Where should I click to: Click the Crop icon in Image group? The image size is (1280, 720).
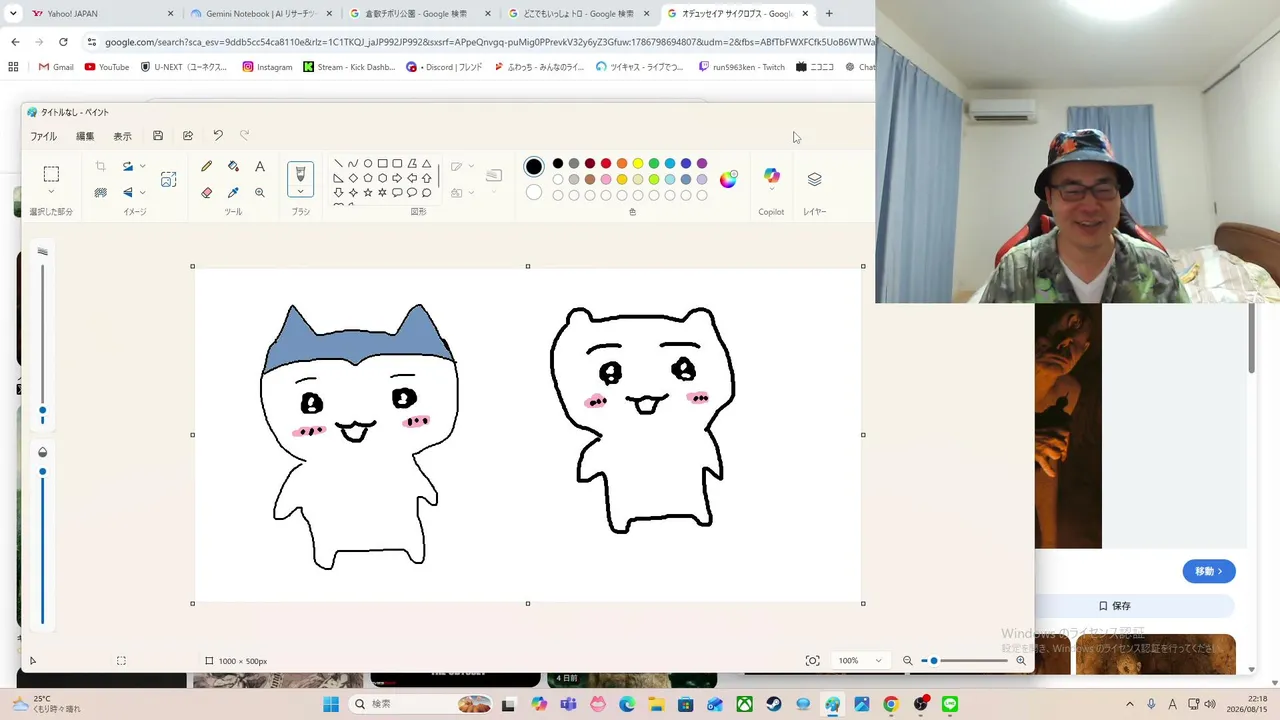(x=100, y=167)
